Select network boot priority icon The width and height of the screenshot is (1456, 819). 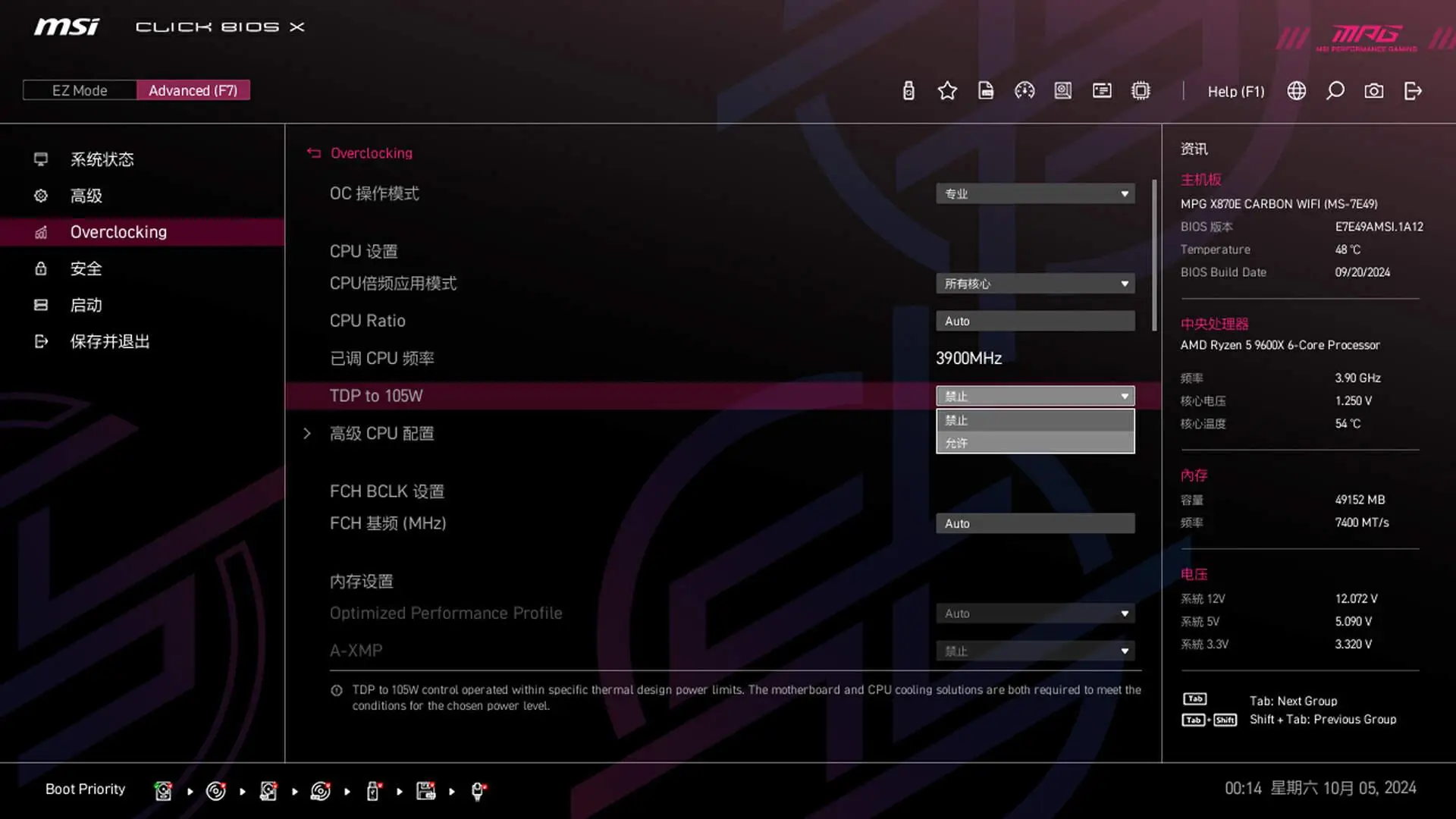(x=478, y=791)
